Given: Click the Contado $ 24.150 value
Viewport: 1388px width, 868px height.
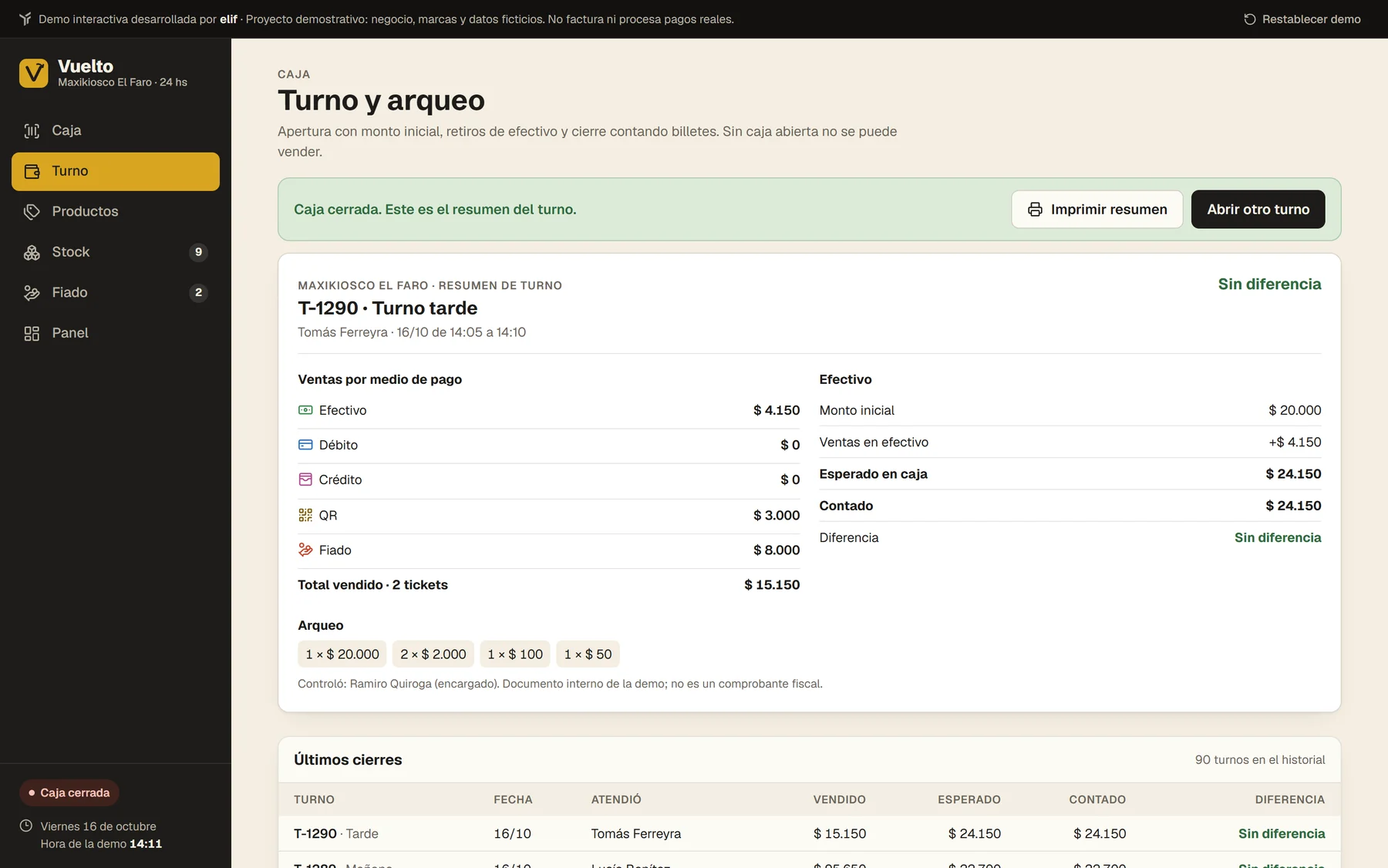Looking at the screenshot, I should click(x=1293, y=506).
